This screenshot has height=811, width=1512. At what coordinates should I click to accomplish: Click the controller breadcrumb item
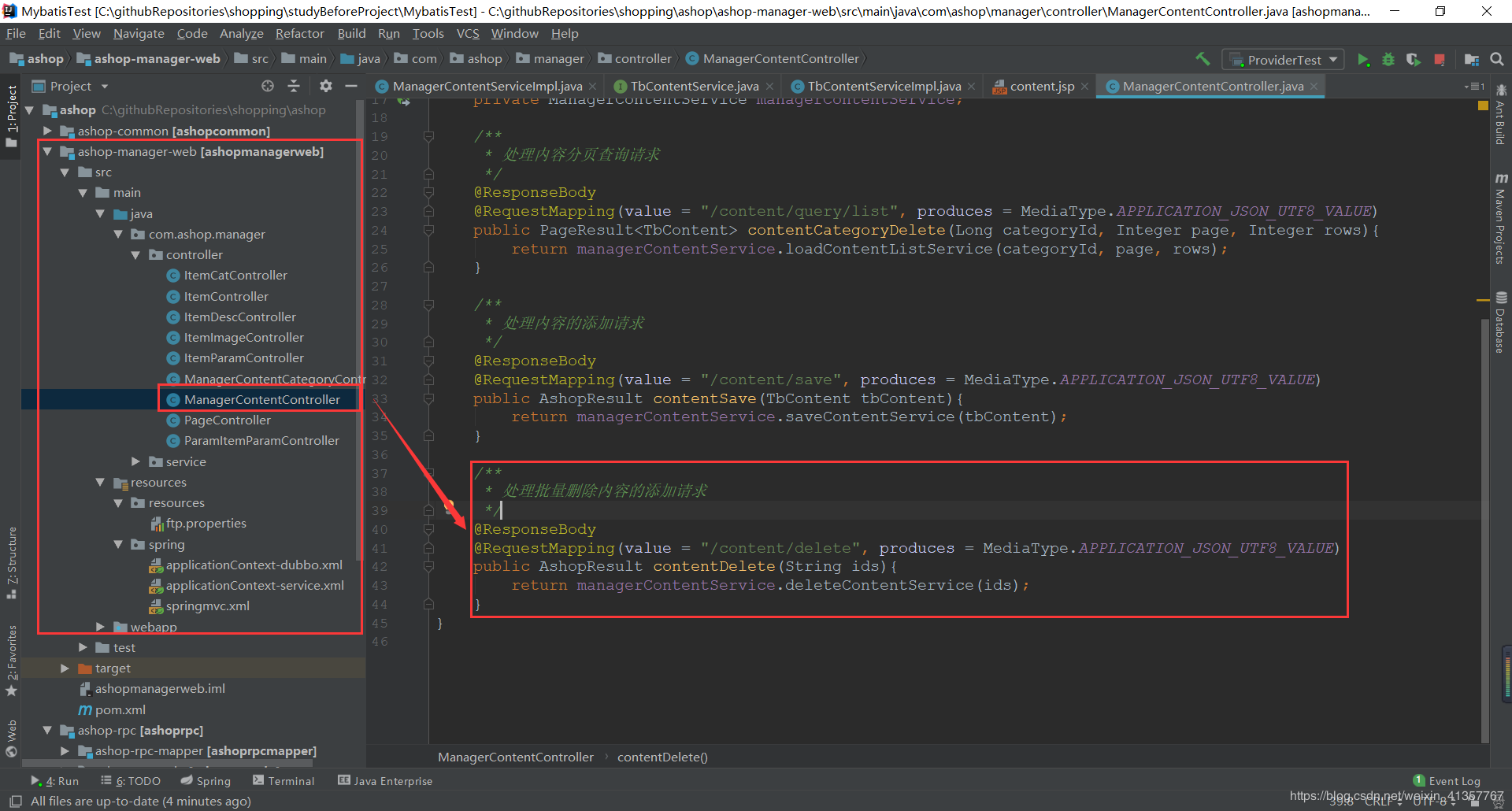(x=635, y=59)
